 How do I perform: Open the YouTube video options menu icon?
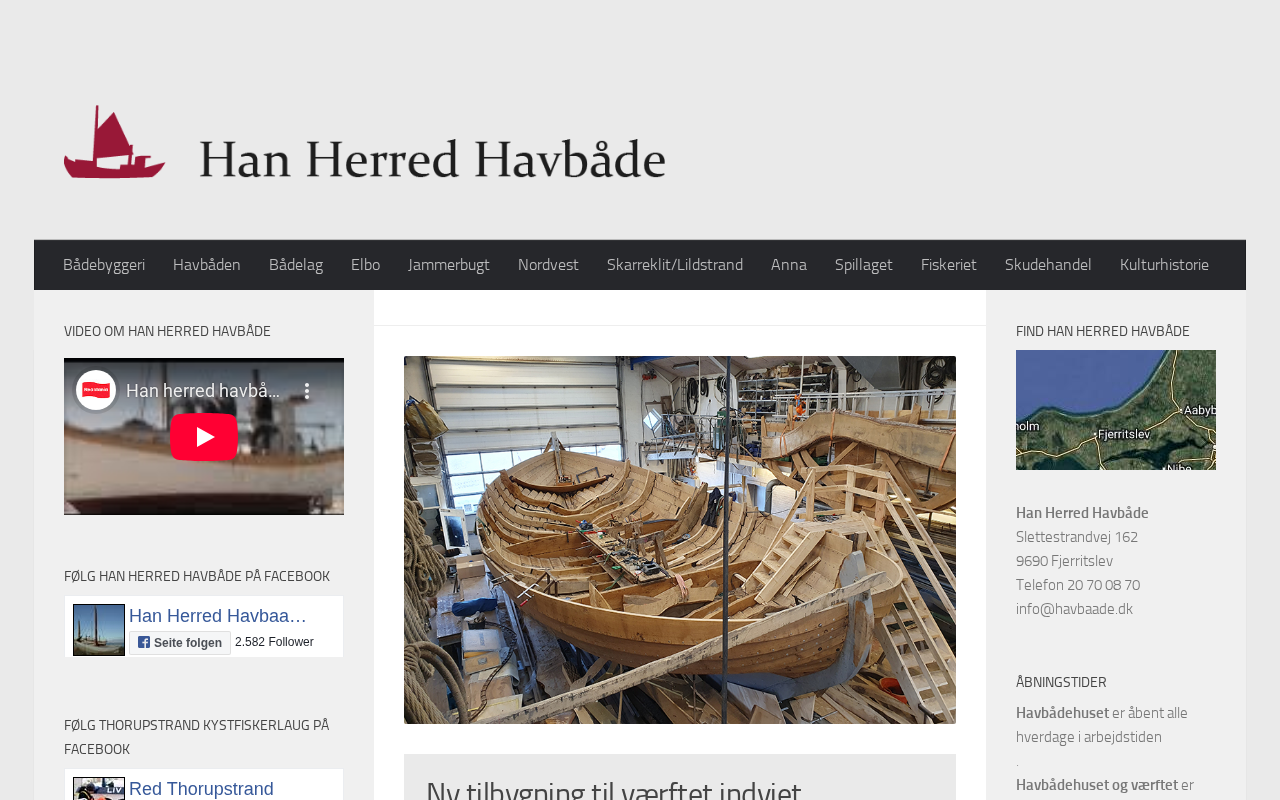click(x=307, y=391)
